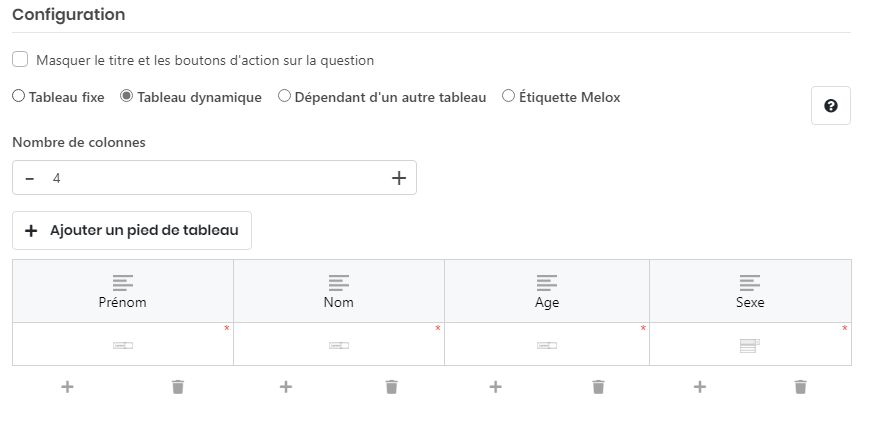Choose the Étiquette Melox radio option
871x427 pixels.
click(509, 97)
